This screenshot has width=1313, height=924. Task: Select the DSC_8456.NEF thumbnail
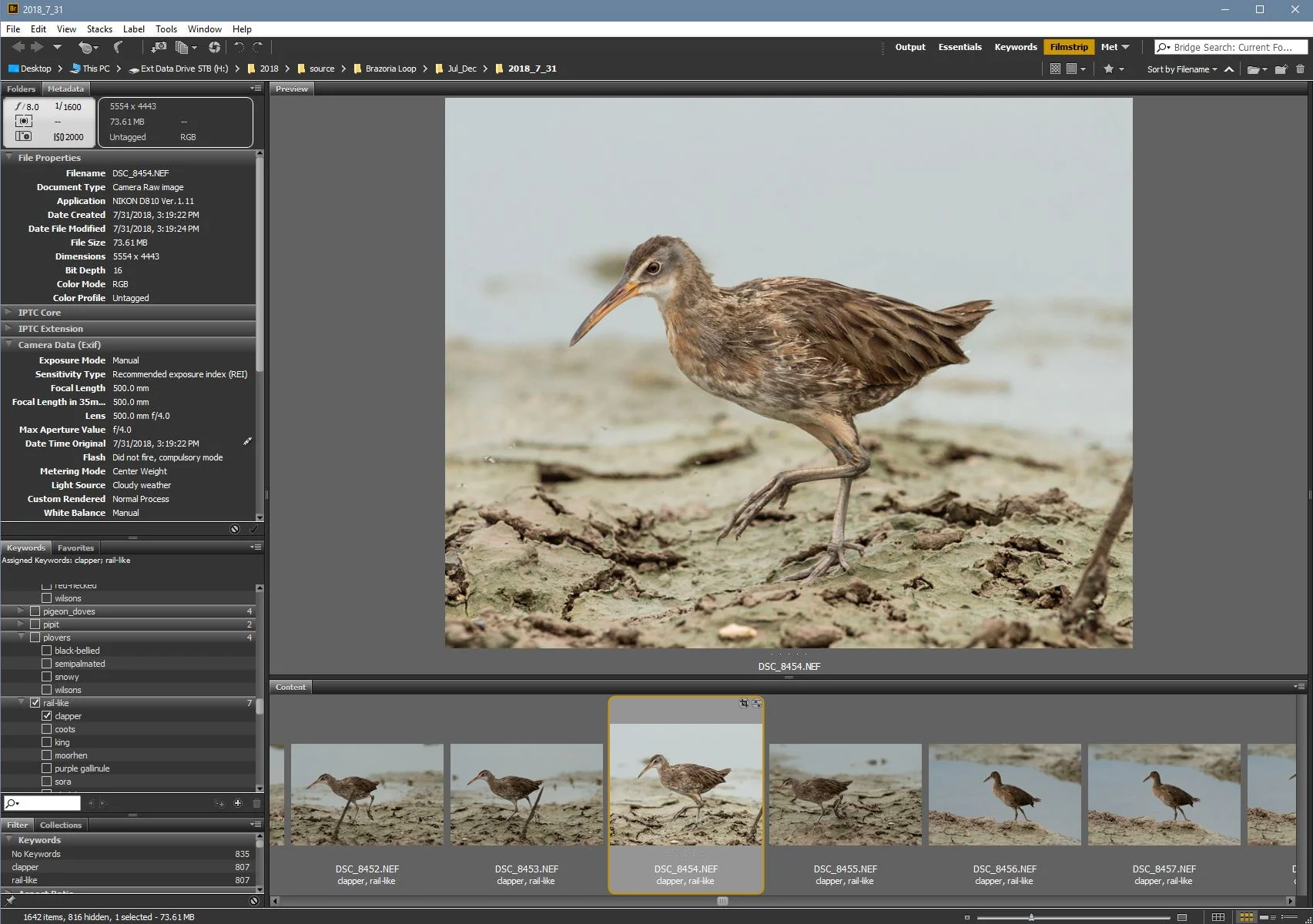coord(1004,795)
